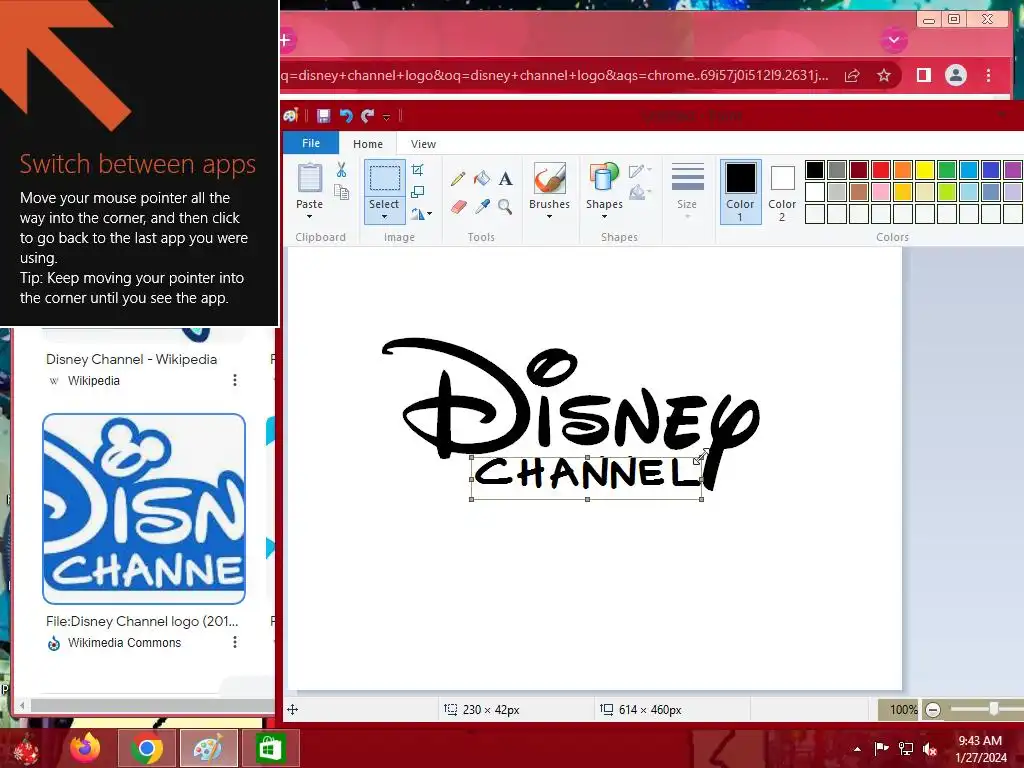The image size is (1024, 768).
Task: Select the Fill with color bucket
Action: tap(481, 178)
